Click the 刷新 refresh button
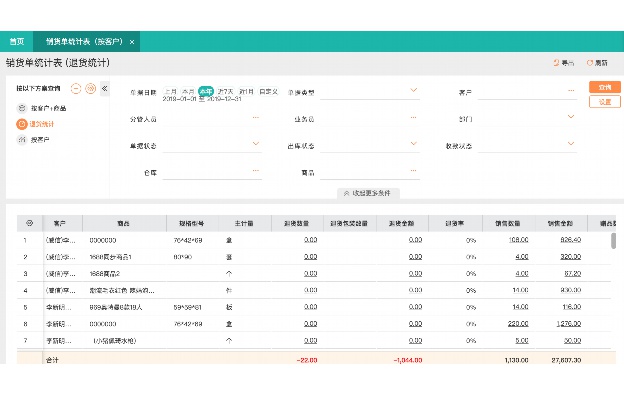 (597, 63)
